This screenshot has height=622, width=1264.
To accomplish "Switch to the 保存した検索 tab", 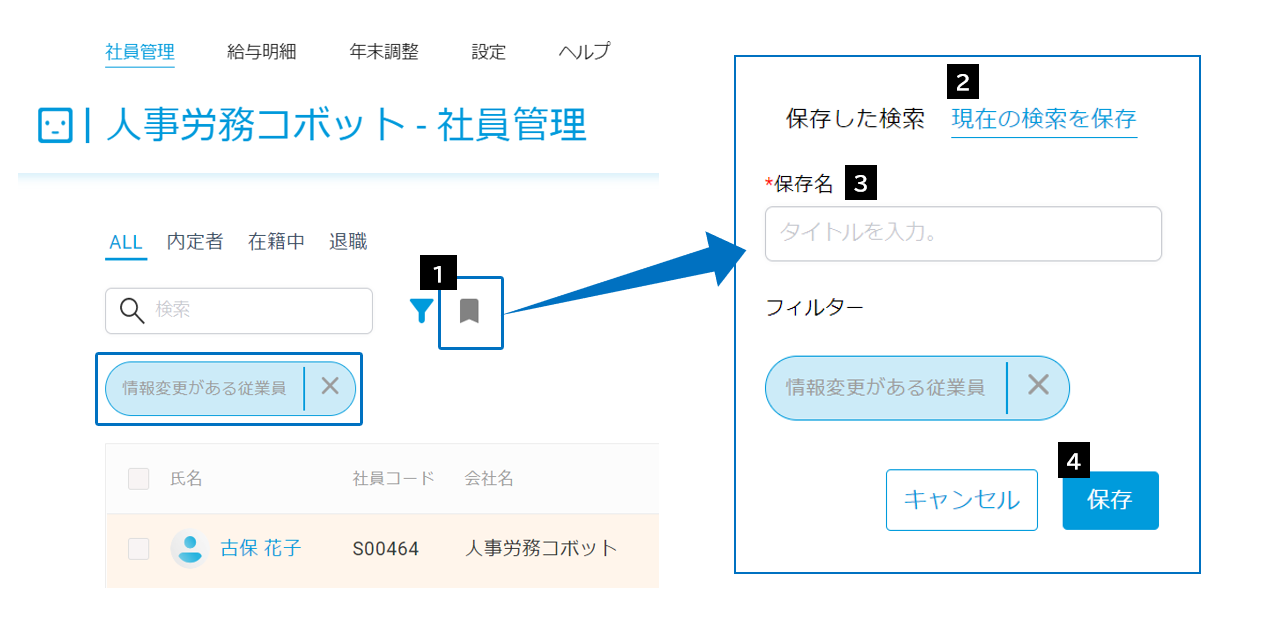I will pos(856,119).
